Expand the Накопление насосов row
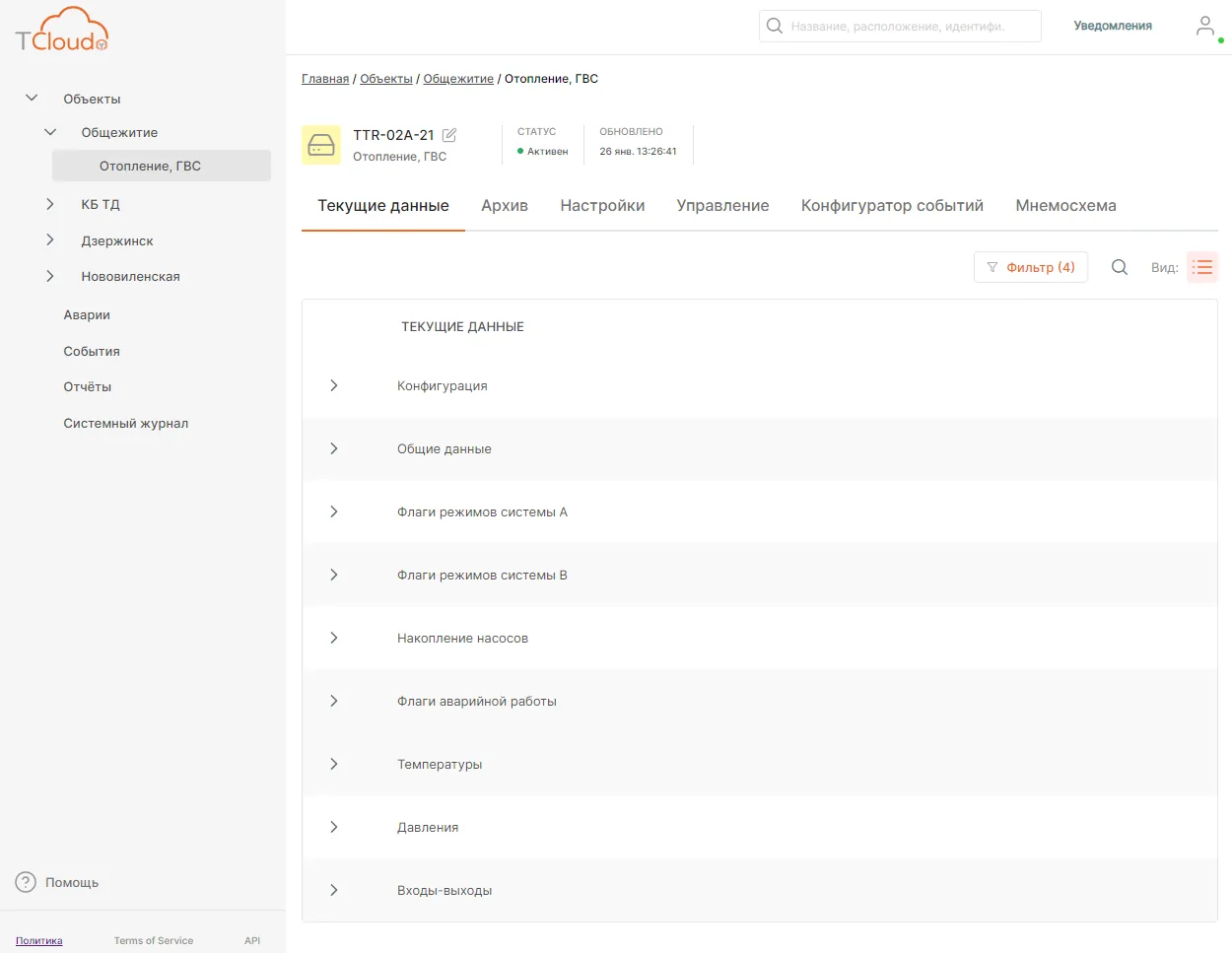This screenshot has width=1232, height=953. (x=334, y=638)
